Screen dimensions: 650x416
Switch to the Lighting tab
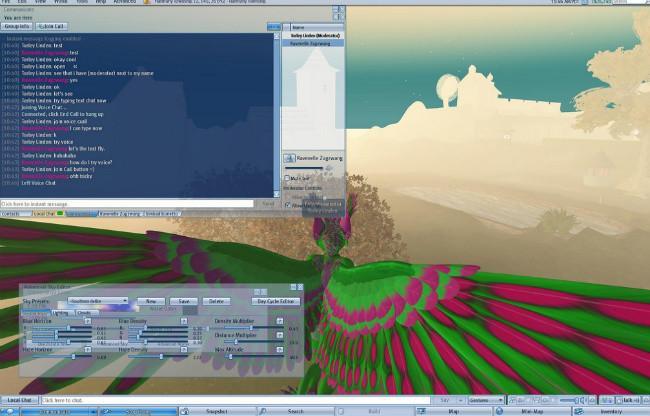(60, 312)
